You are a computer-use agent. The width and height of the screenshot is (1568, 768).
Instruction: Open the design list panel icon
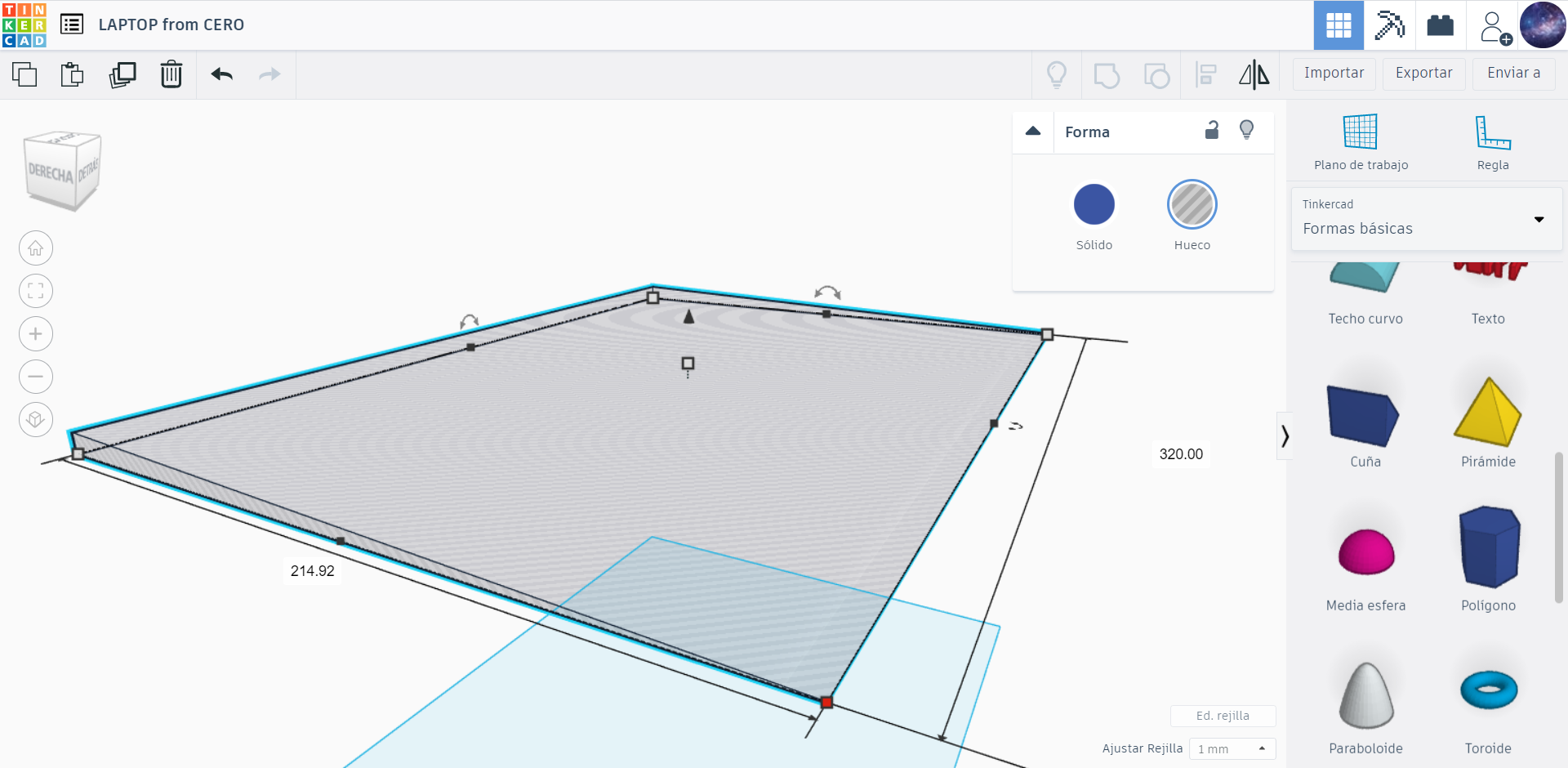(72, 25)
